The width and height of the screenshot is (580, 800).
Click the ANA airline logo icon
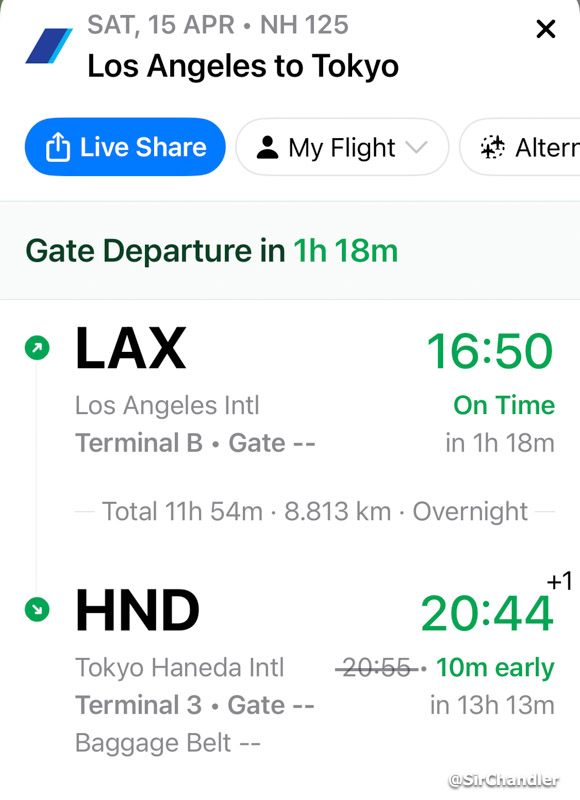pyautogui.click(x=49, y=46)
